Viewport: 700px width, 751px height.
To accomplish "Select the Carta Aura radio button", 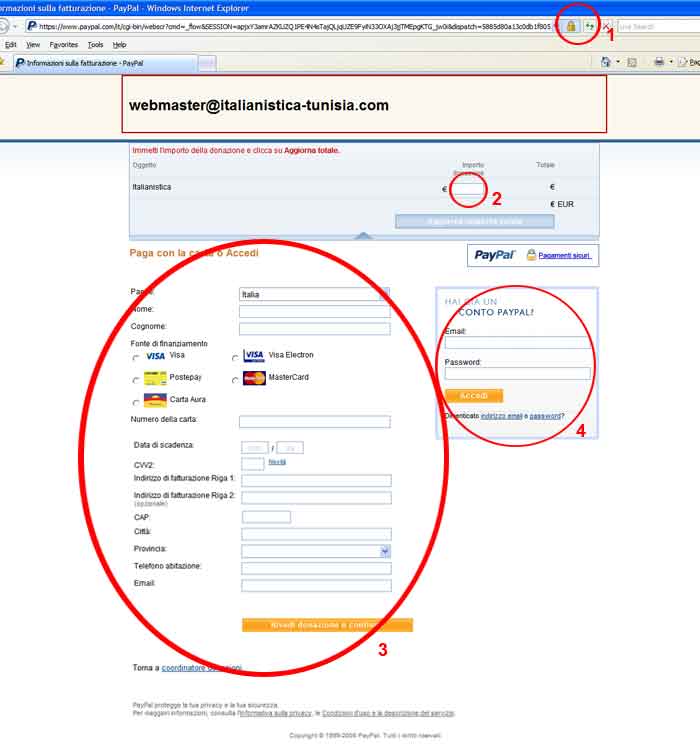I will point(136,402).
